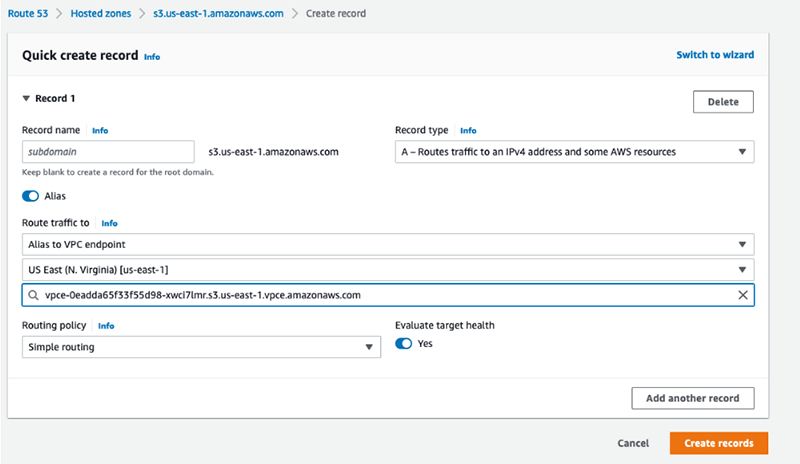Open the Route 53 breadcrumb link
The height and width of the screenshot is (464, 800).
click(28, 14)
